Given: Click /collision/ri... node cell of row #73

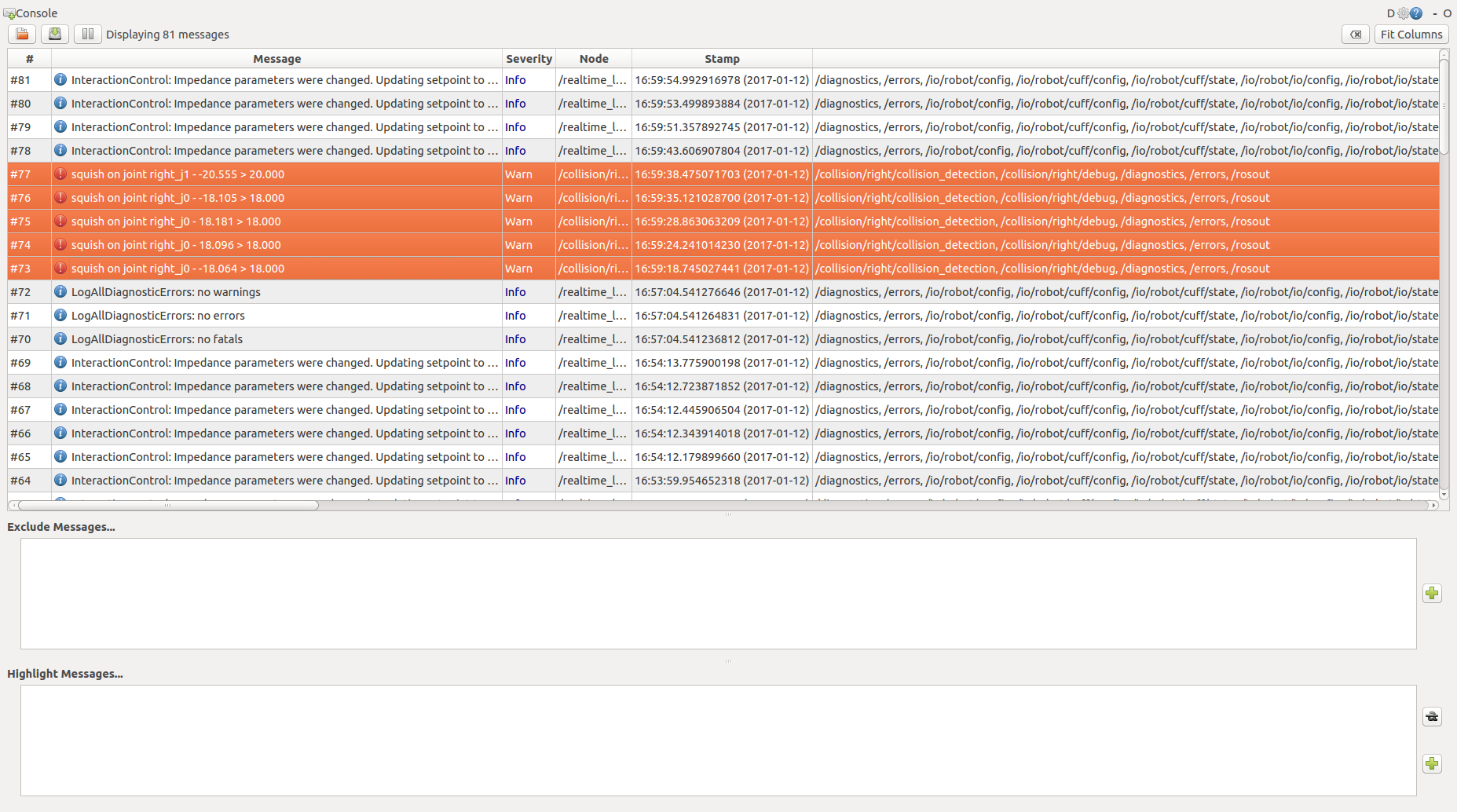Looking at the screenshot, I should [x=594, y=269].
